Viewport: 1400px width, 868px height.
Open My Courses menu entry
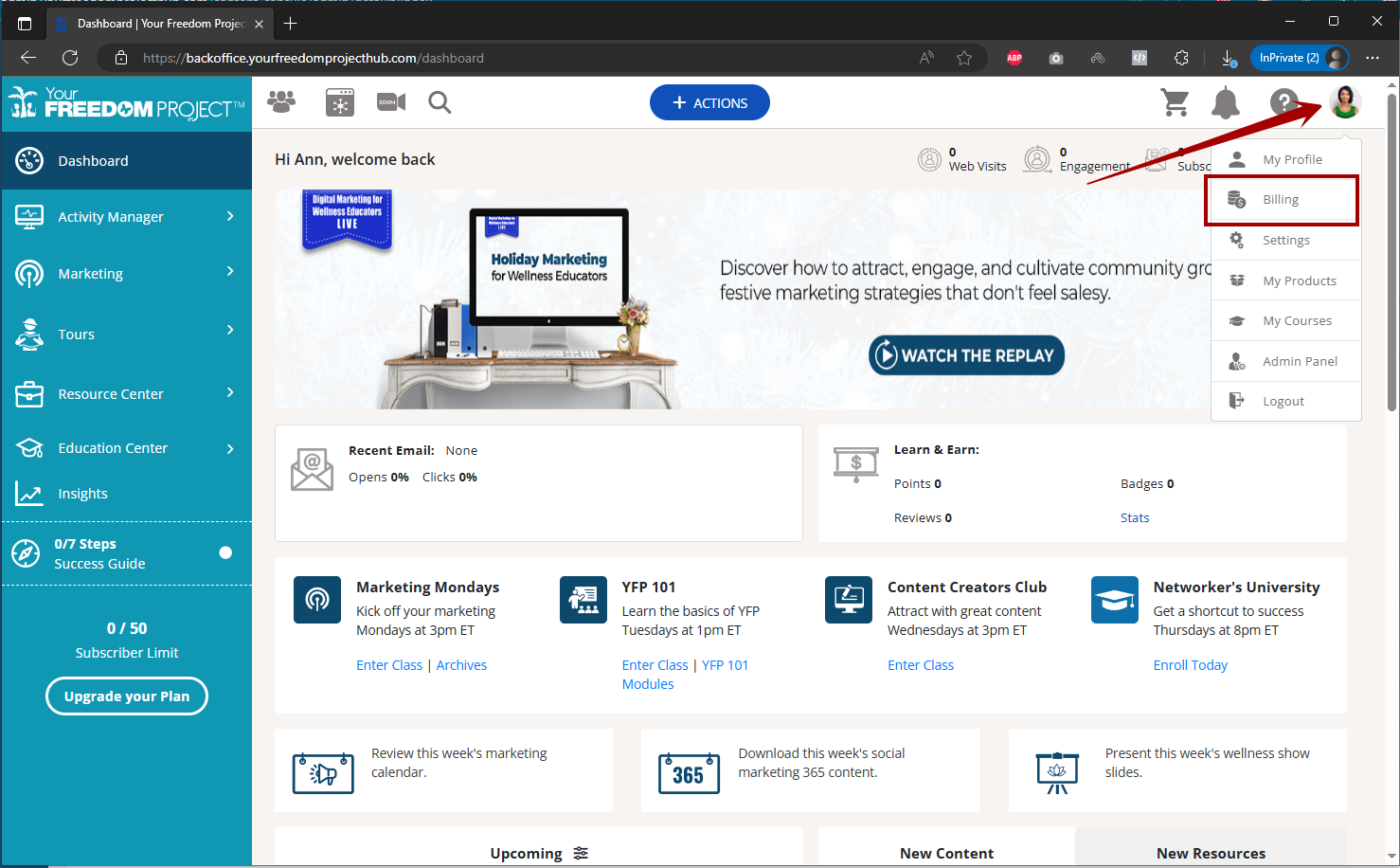[x=1286, y=320]
